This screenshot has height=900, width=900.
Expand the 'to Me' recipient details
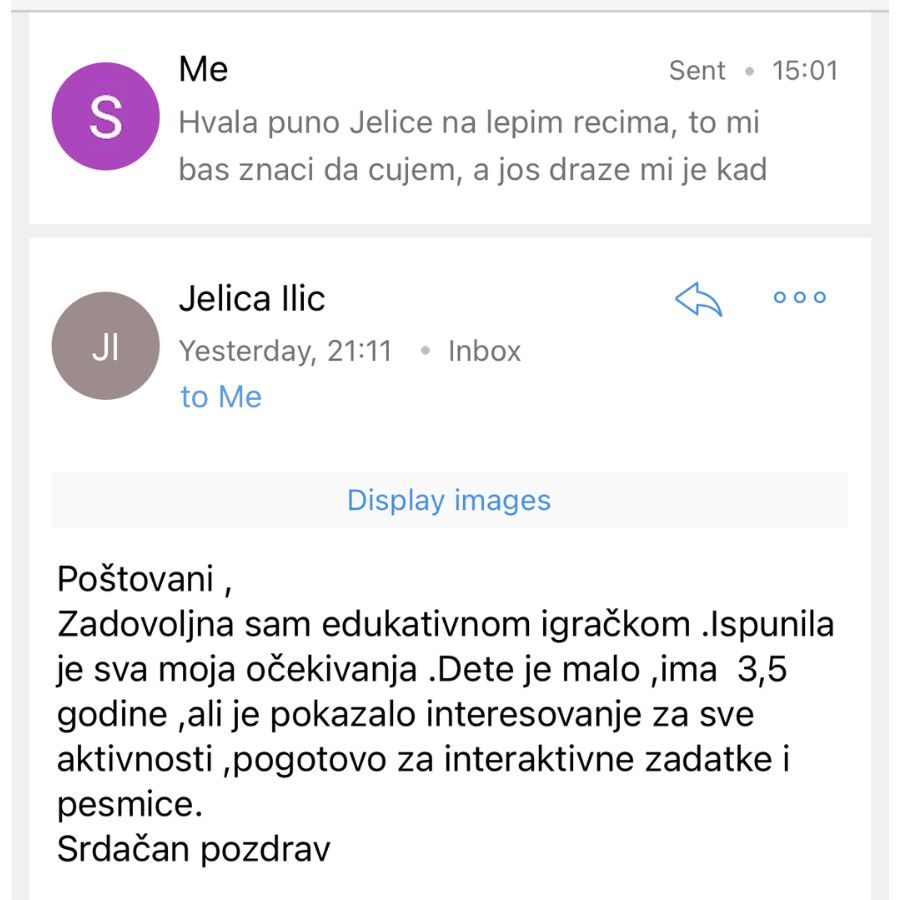point(221,397)
